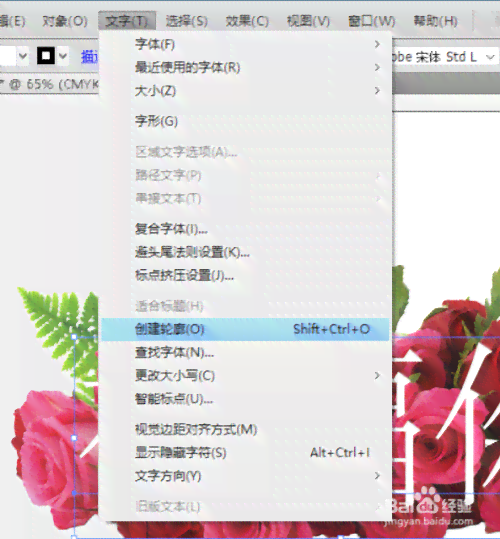Open the 文字方向(Y) submenu
Screen dimensions: 500x539
(x=245, y=476)
